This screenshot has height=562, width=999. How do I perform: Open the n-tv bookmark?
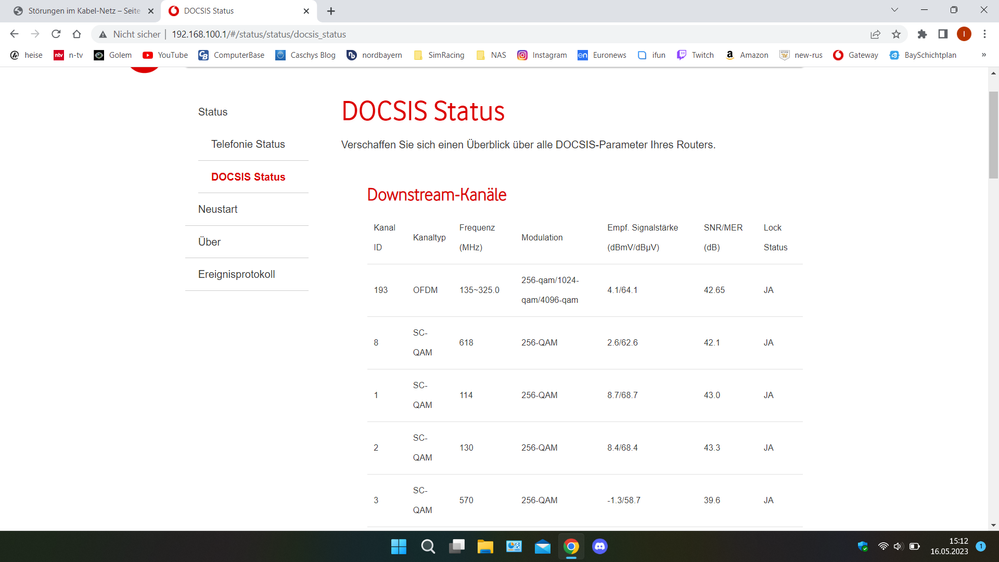[68, 55]
